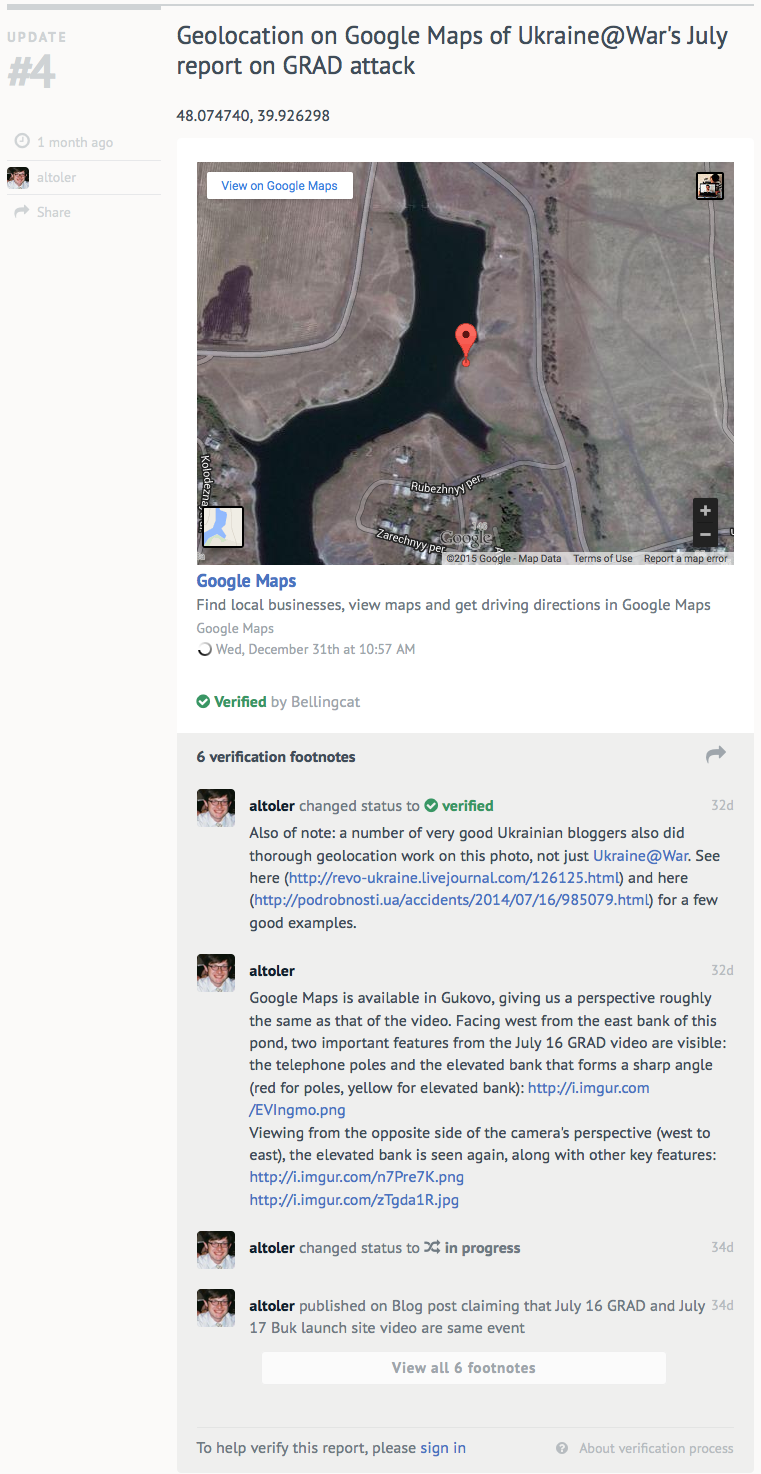Image resolution: width=761 pixels, height=1474 pixels.
Task: Open the imgur zTgda1R.jpg link
Action: coord(354,1200)
